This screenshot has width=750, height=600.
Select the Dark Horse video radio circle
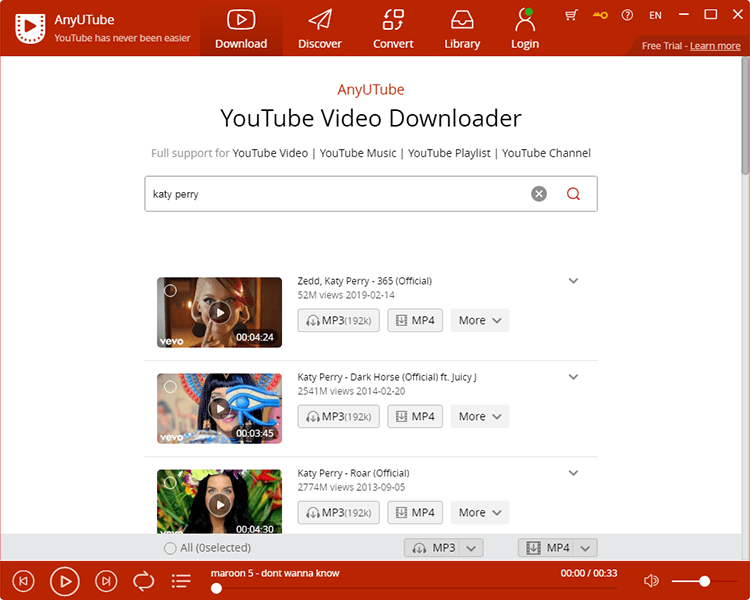170,386
